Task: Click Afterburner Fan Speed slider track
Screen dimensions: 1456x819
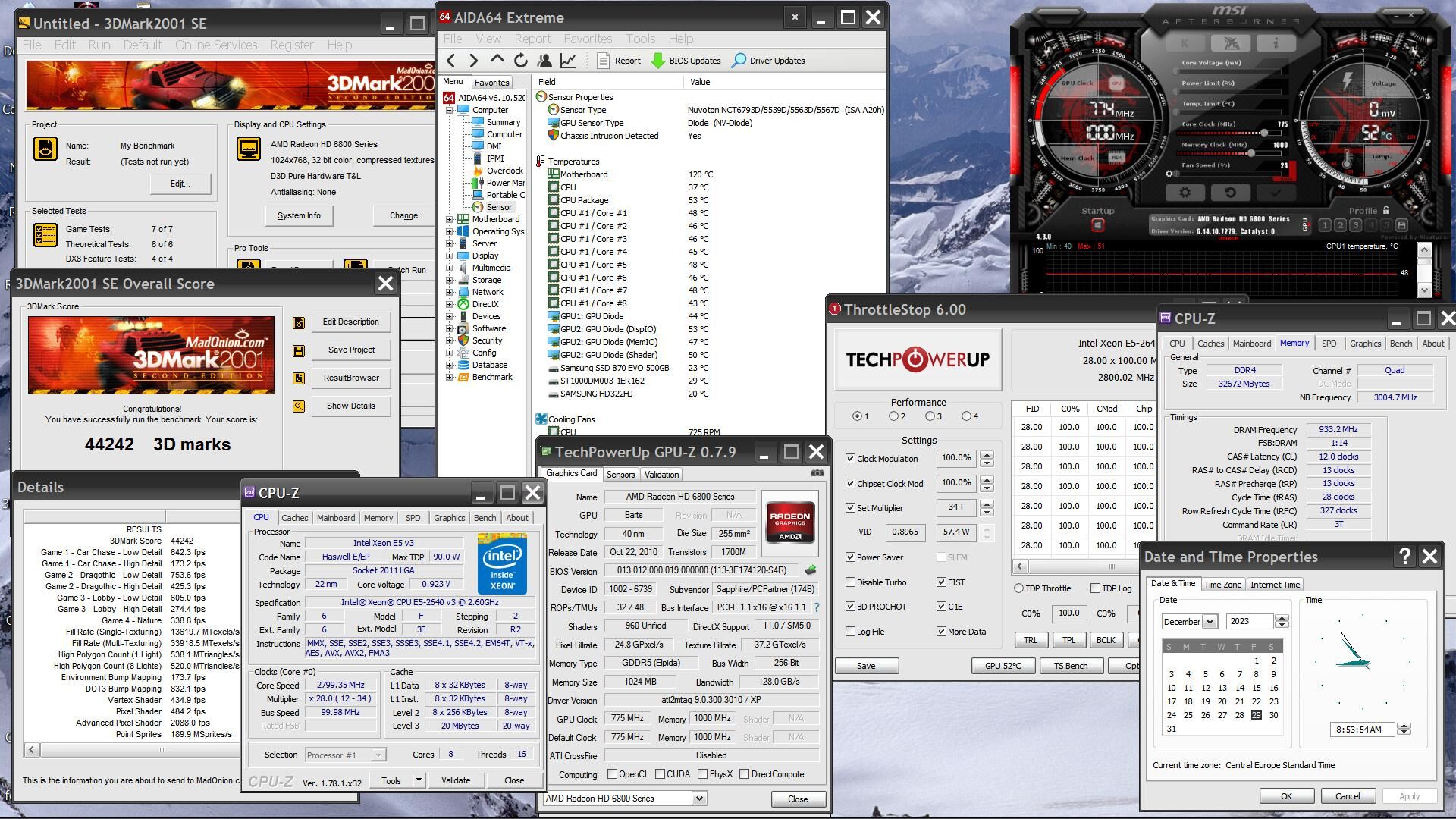Action: (x=1228, y=174)
